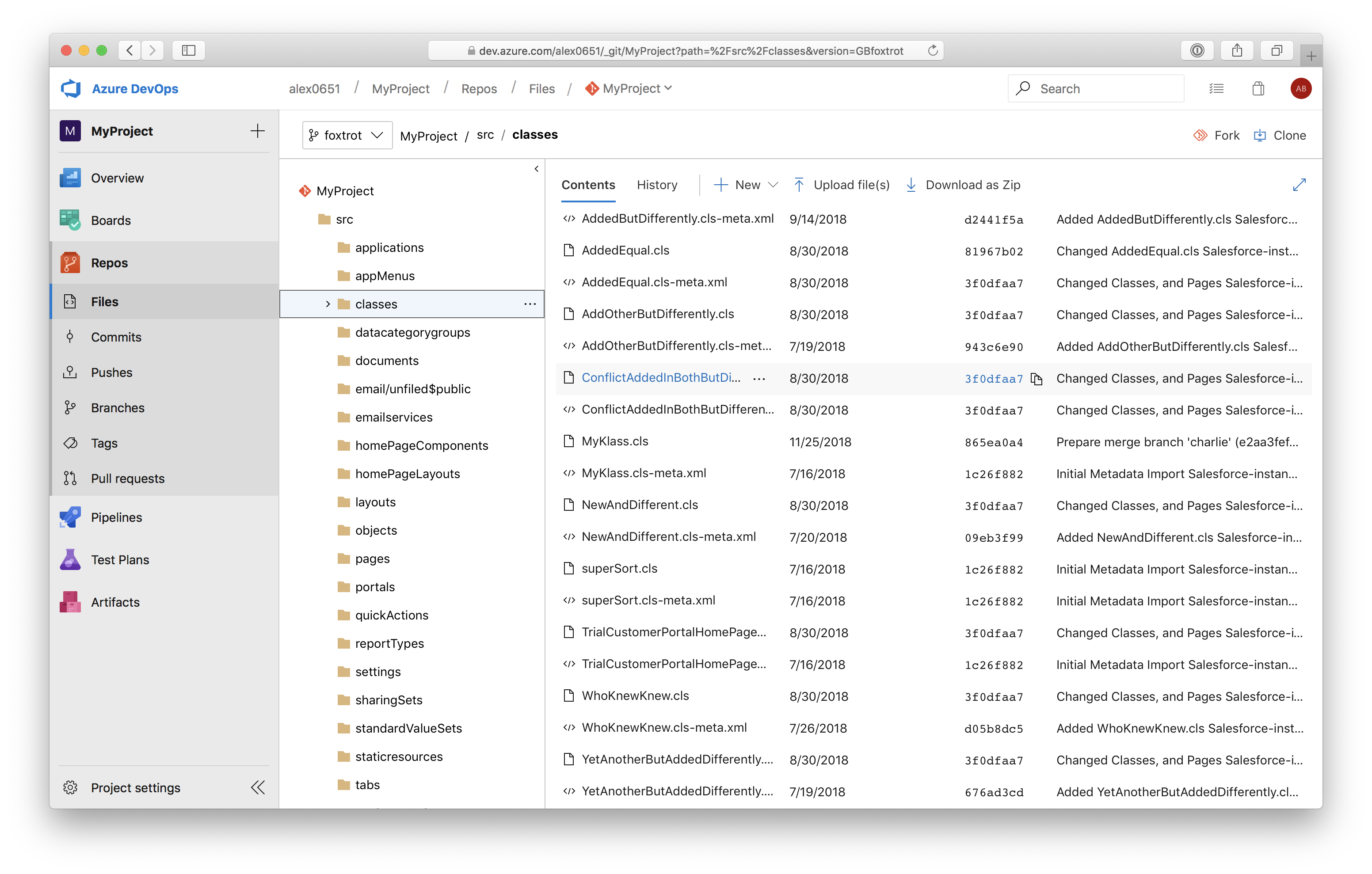Image resolution: width=1372 pixels, height=874 pixels.
Task: Open Pipelines from the sidebar
Action: click(116, 517)
